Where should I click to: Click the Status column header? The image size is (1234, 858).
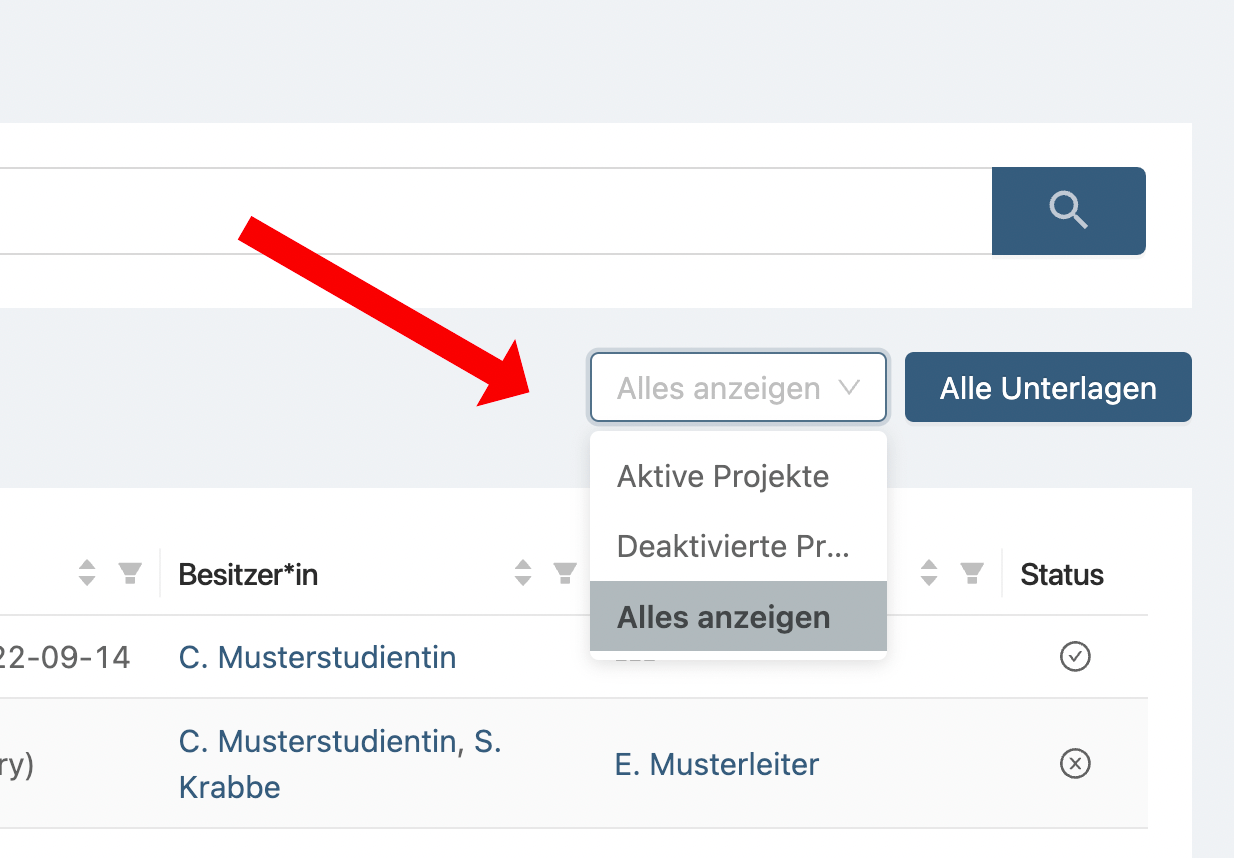(1062, 574)
